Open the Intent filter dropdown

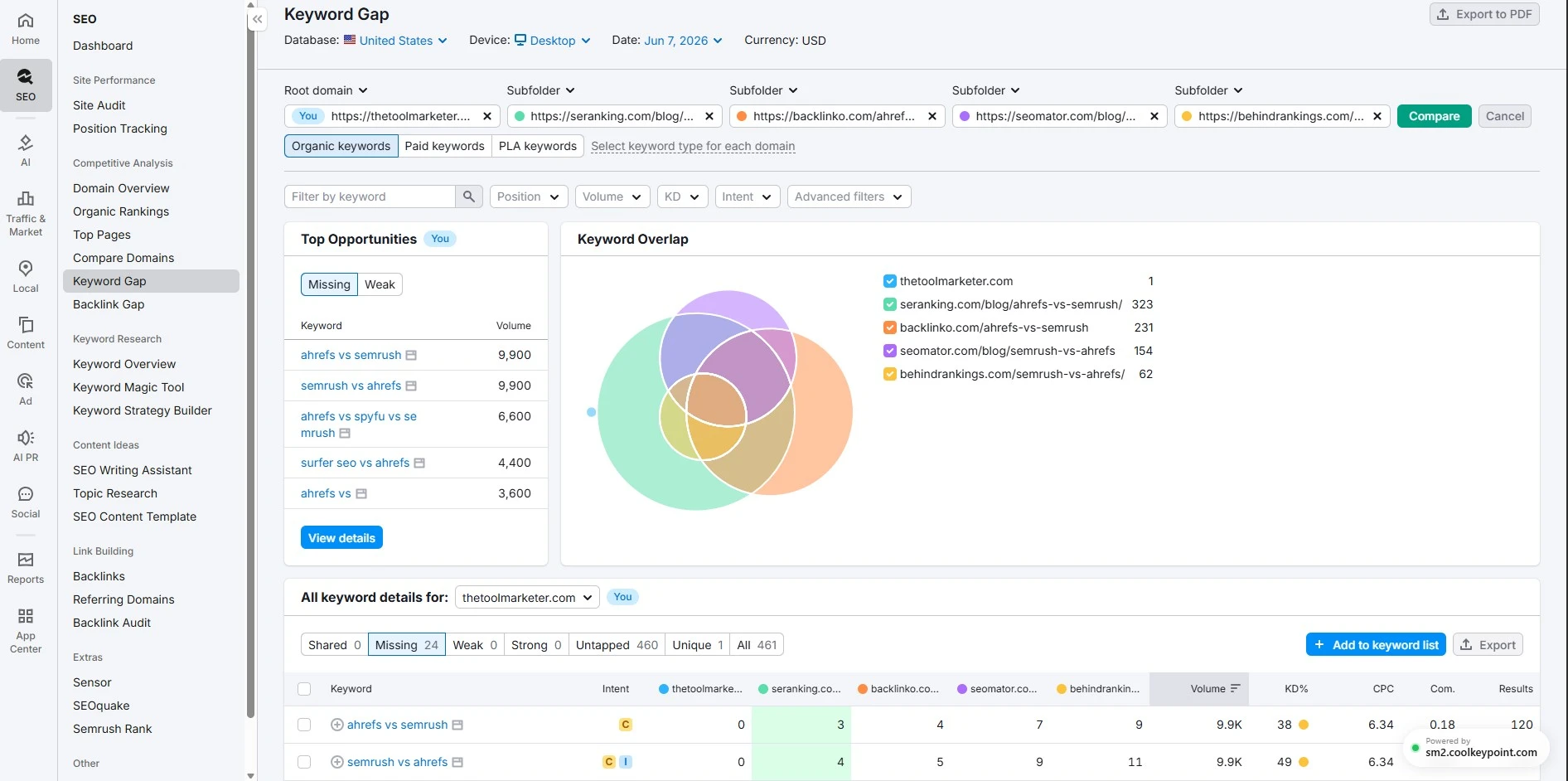[x=747, y=196]
